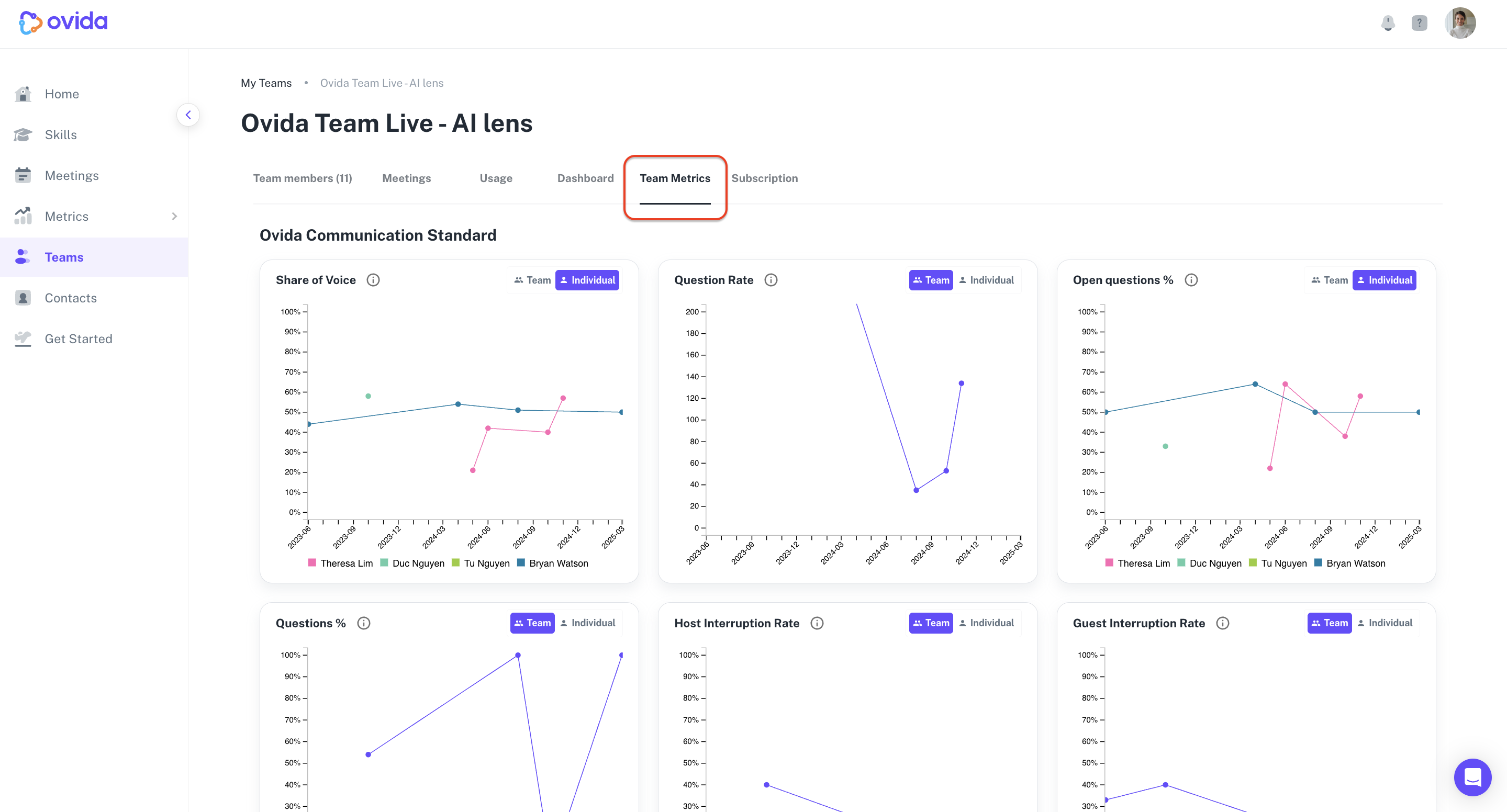This screenshot has height=812, width=1507.
Task: Click Theresa Lim swatch in Open questions legend
Action: coord(1110,563)
